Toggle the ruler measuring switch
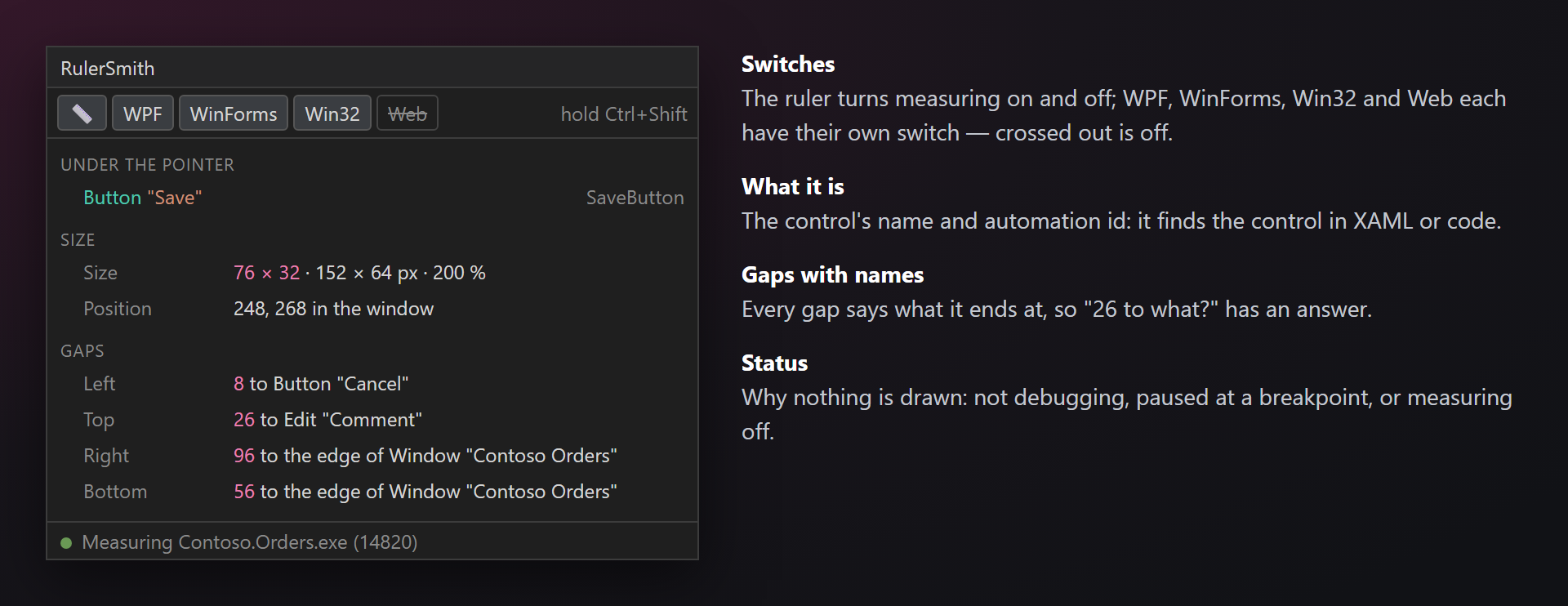The image size is (1568, 606). [x=82, y=114]
